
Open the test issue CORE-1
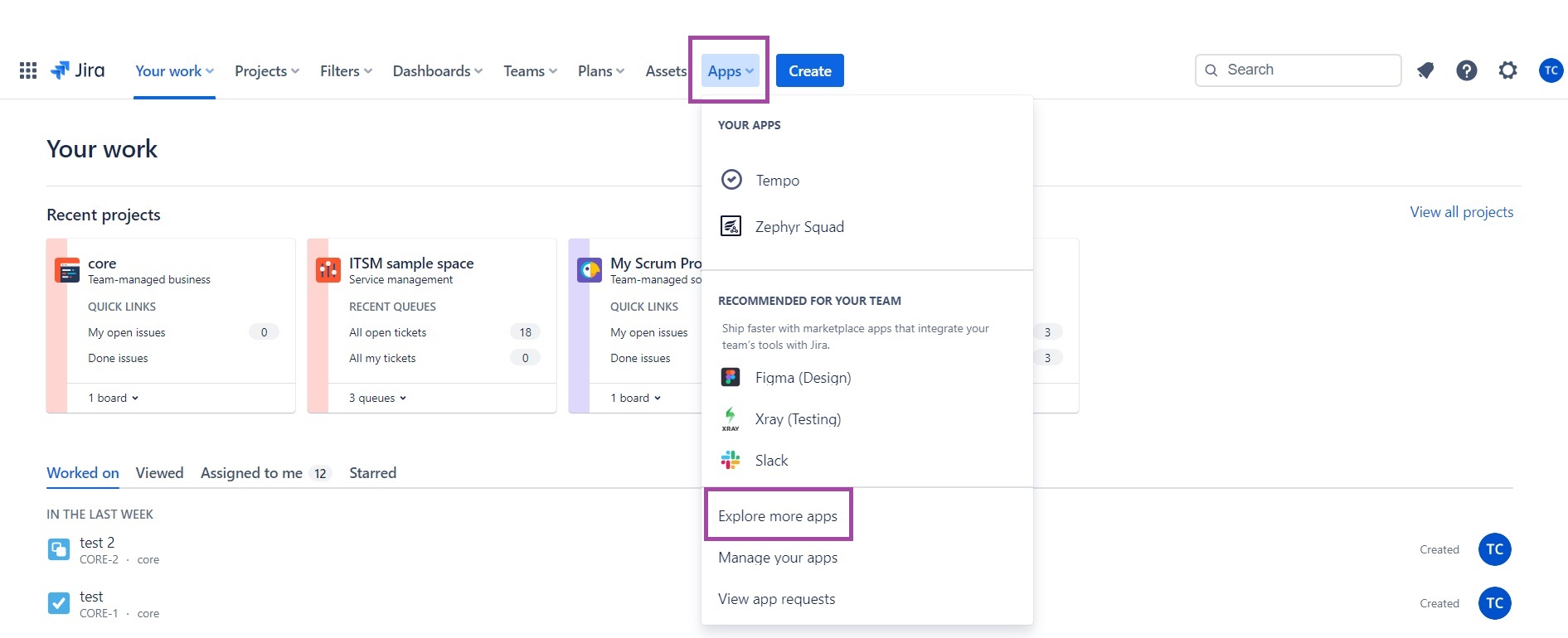coord(91,597)
